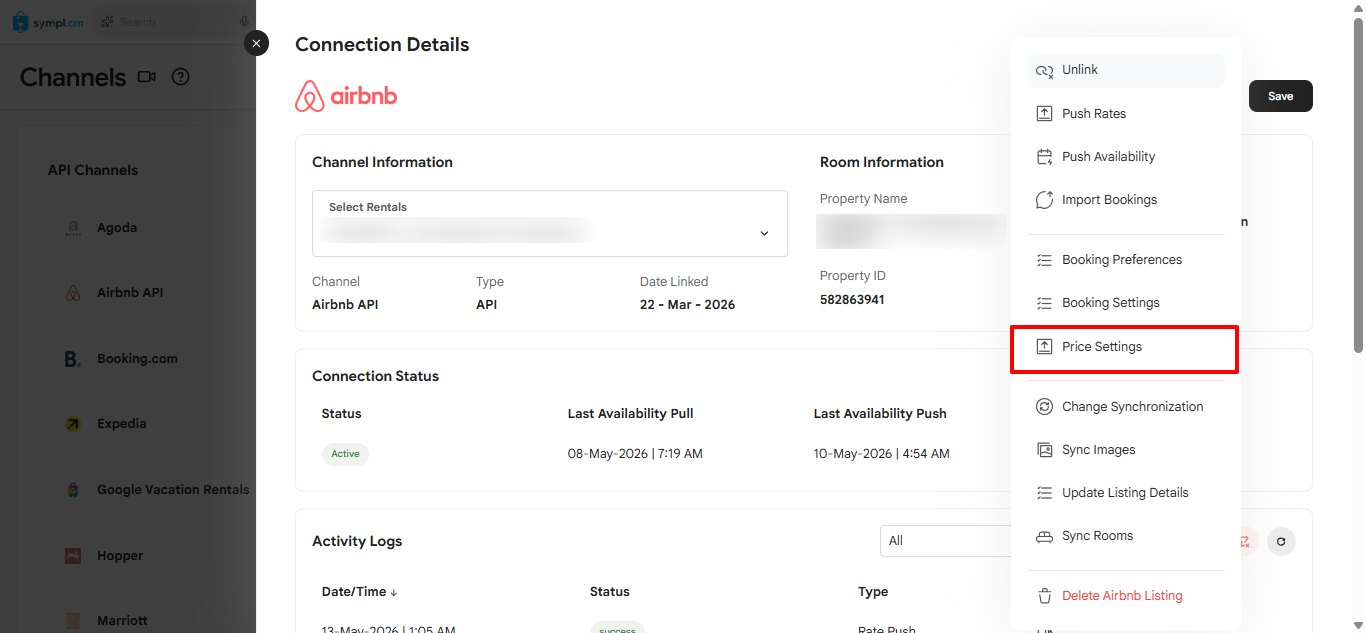Select Expedia in the channel list

(121, 424)
